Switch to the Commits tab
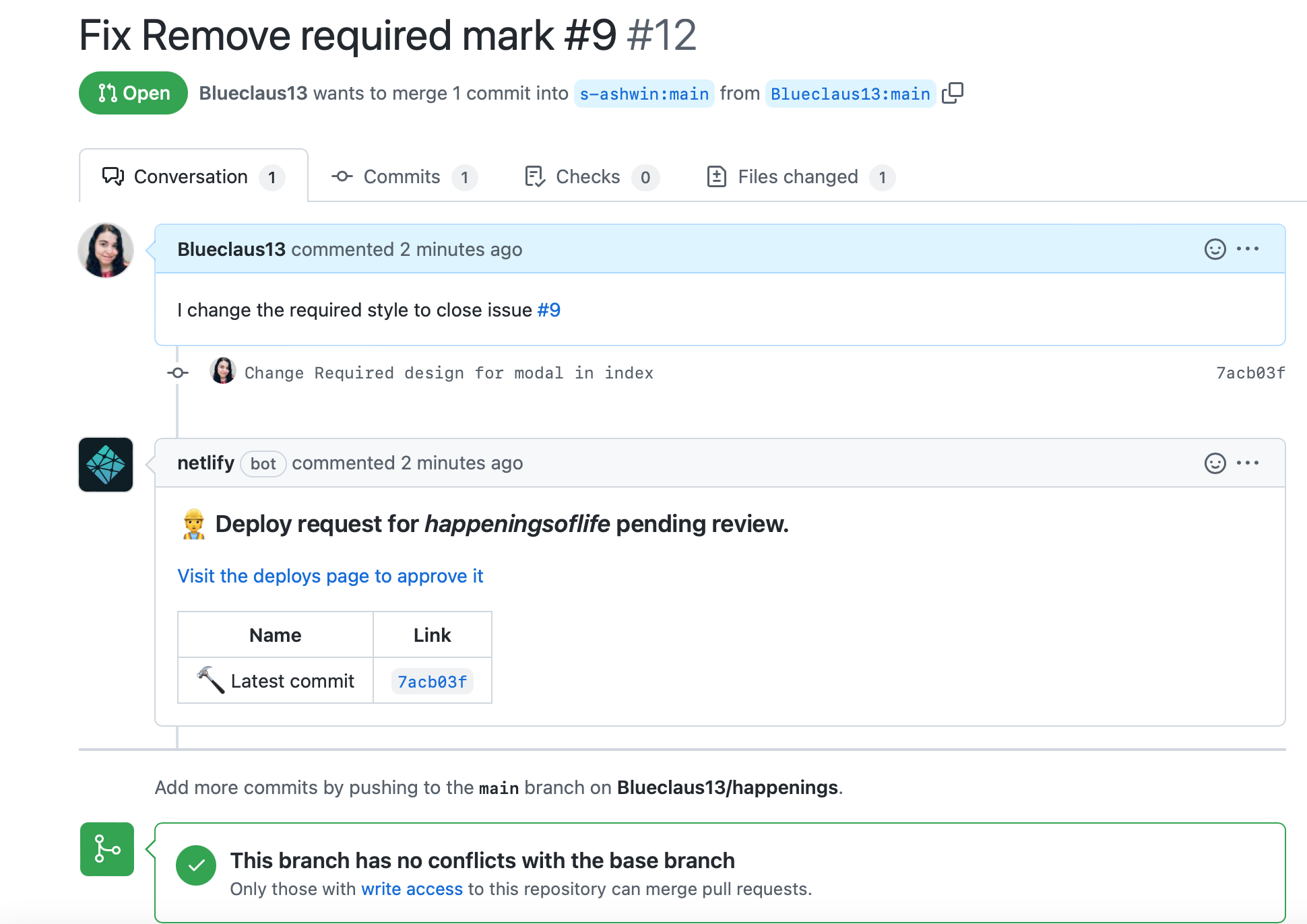Viewport: 1307px width, 924px height. tap(403, 177)
